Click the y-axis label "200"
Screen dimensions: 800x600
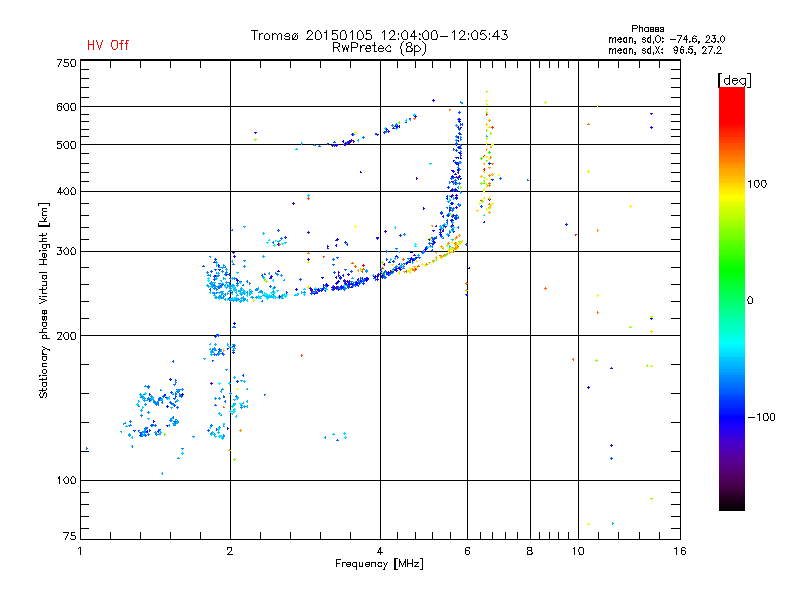(66, 336)
